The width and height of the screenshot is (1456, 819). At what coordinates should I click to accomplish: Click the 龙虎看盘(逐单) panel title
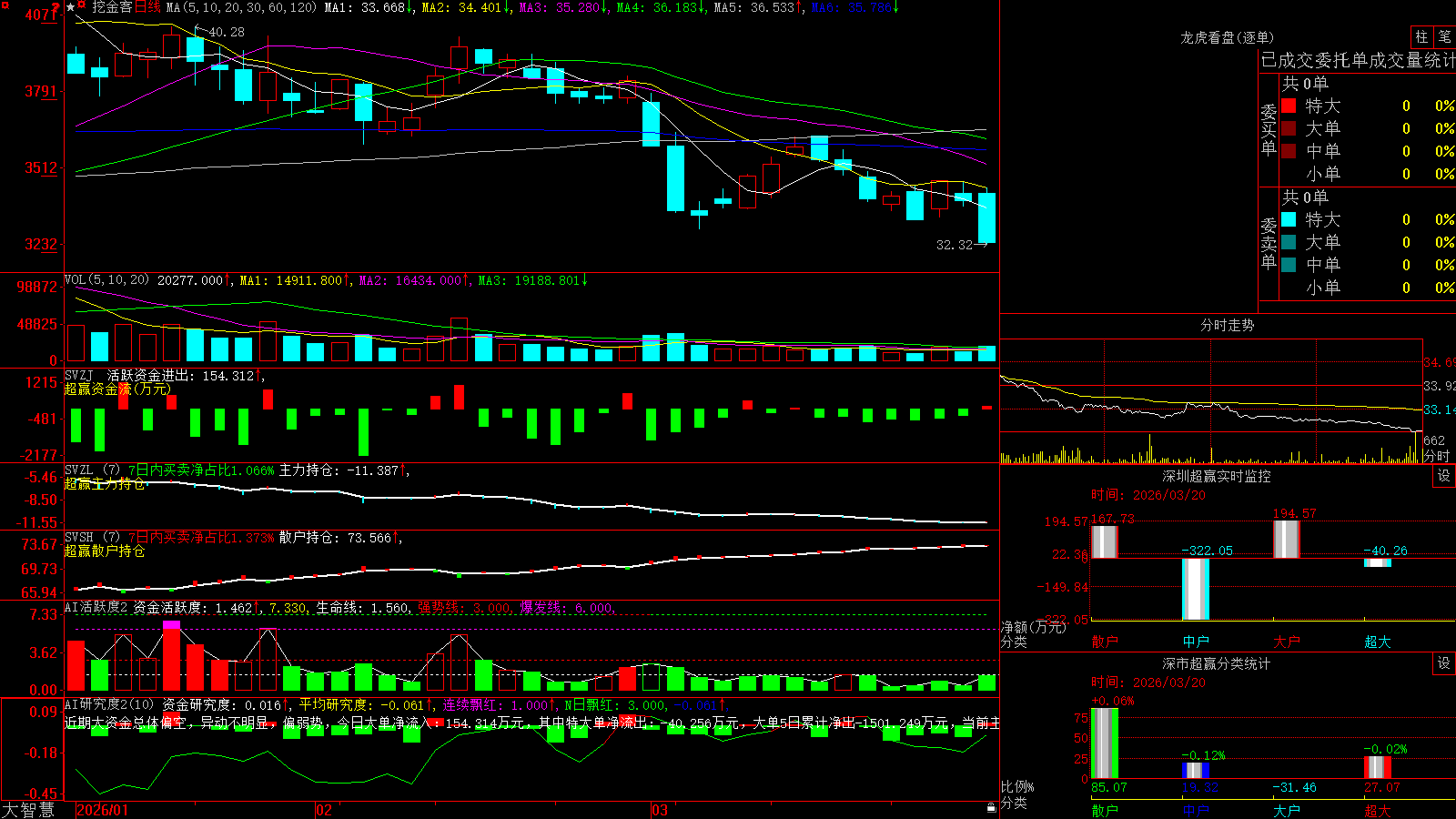click(x=1227, y=37)
